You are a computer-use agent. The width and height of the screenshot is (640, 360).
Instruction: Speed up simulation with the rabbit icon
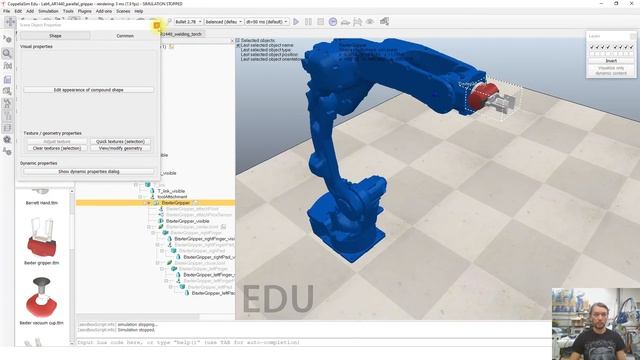click(358, 21)
